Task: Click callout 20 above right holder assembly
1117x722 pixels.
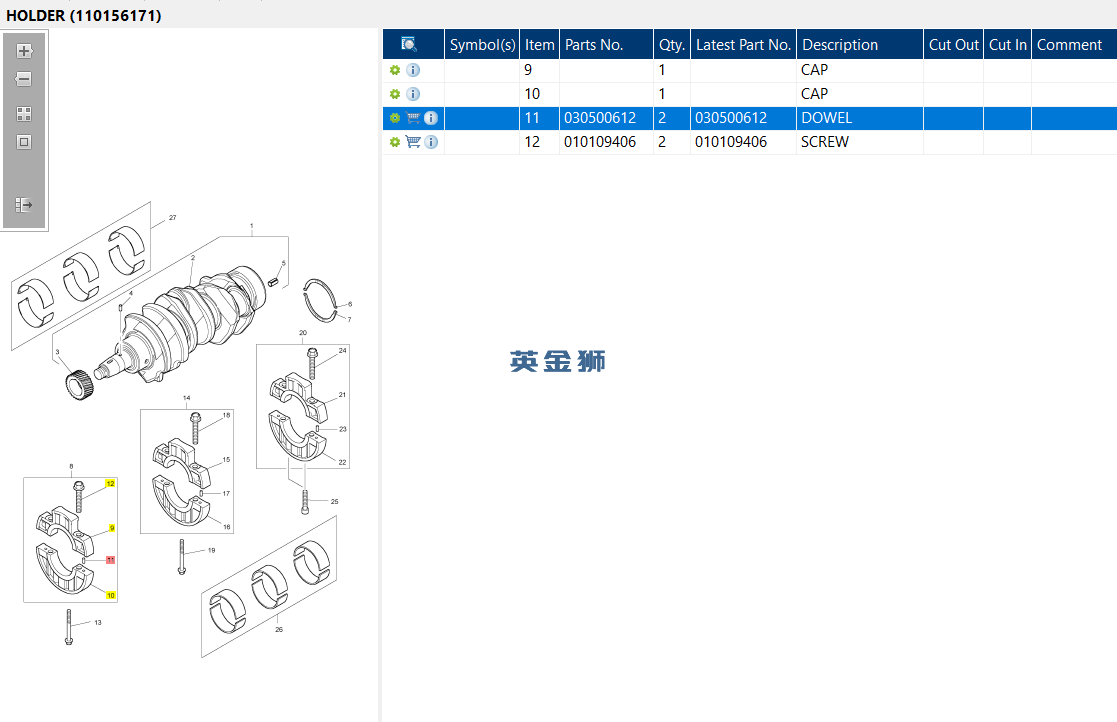Action: 303,333
